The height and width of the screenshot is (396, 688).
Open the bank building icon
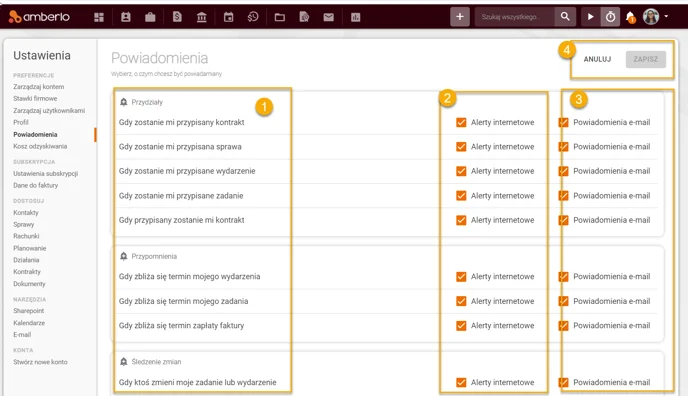click(202, 17)
